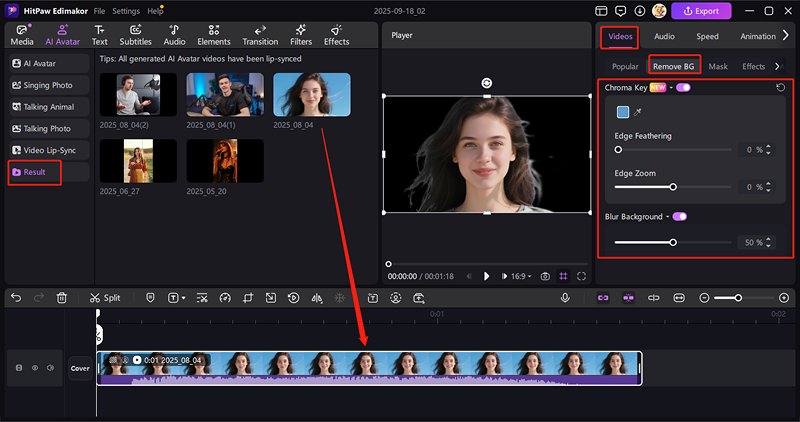Open the top toolbar Audio tab beside Subtitles
Viewport: 800px width, 422px height.
pos(174,35)
